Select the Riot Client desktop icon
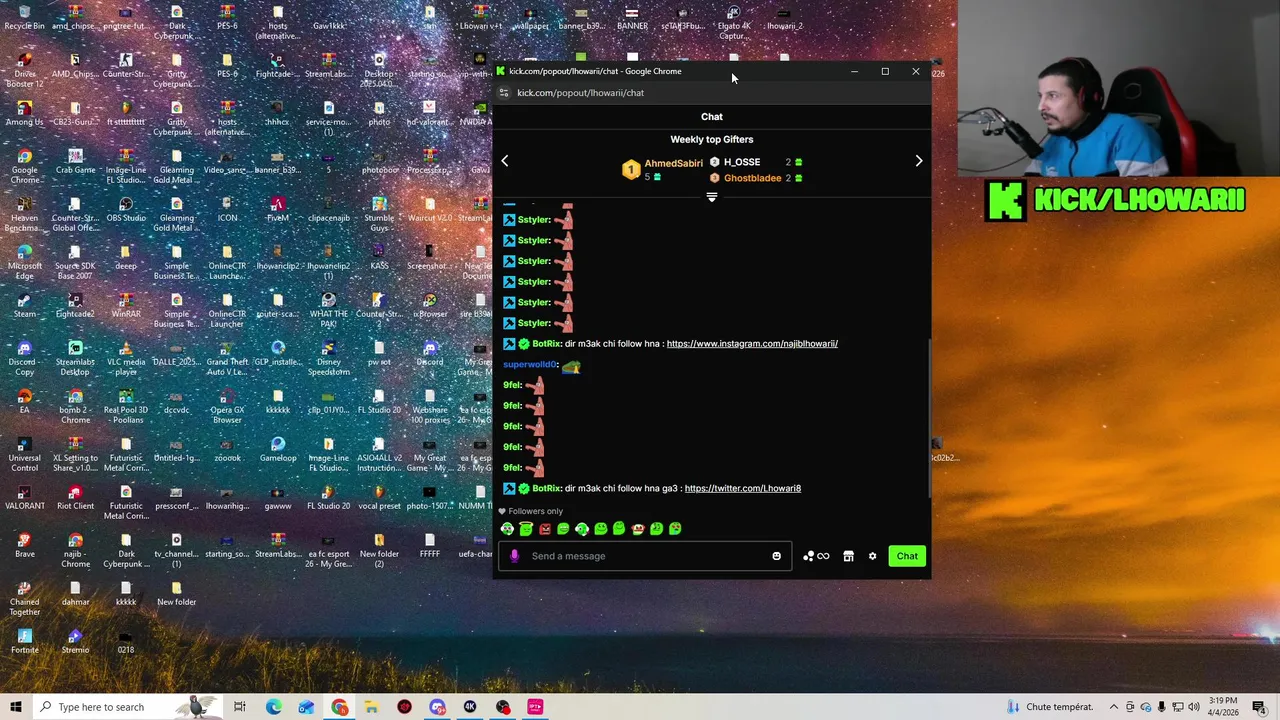 coord(75,498)
